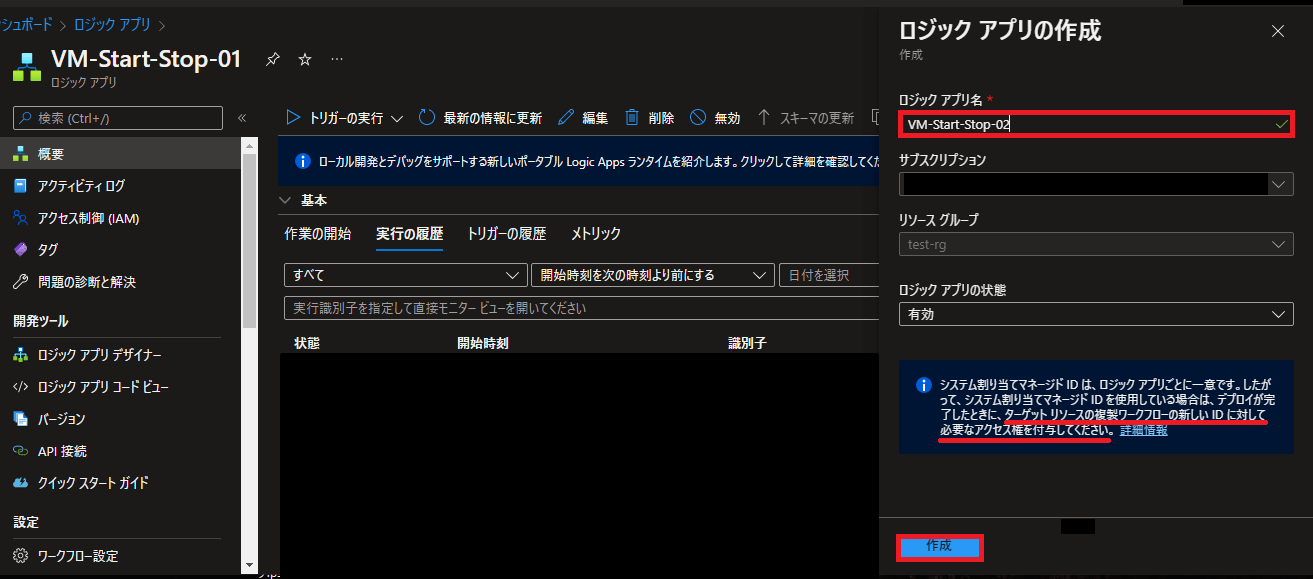Click the 開始時刻 column header
Viewport: 1313px width, 579px height.
[x=483, y=343]
